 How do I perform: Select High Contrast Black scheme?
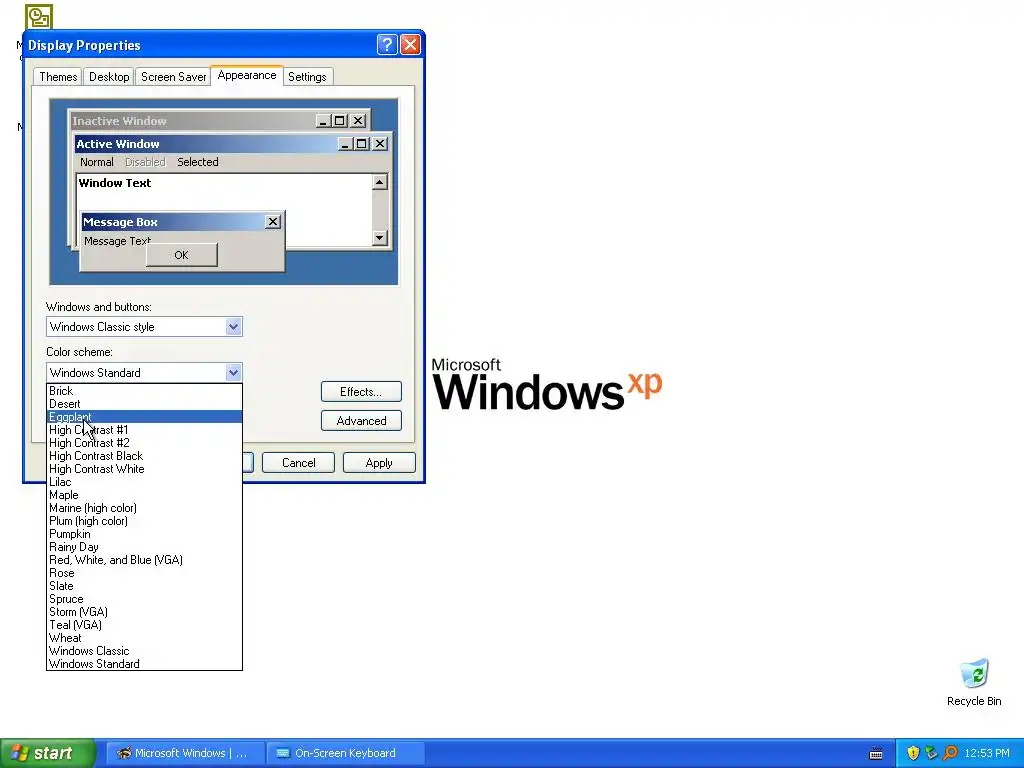click(x=144, y=456)
